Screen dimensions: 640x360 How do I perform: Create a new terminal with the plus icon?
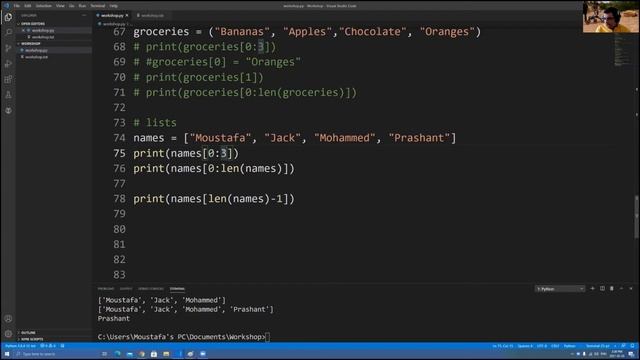(x=592, y=289)
